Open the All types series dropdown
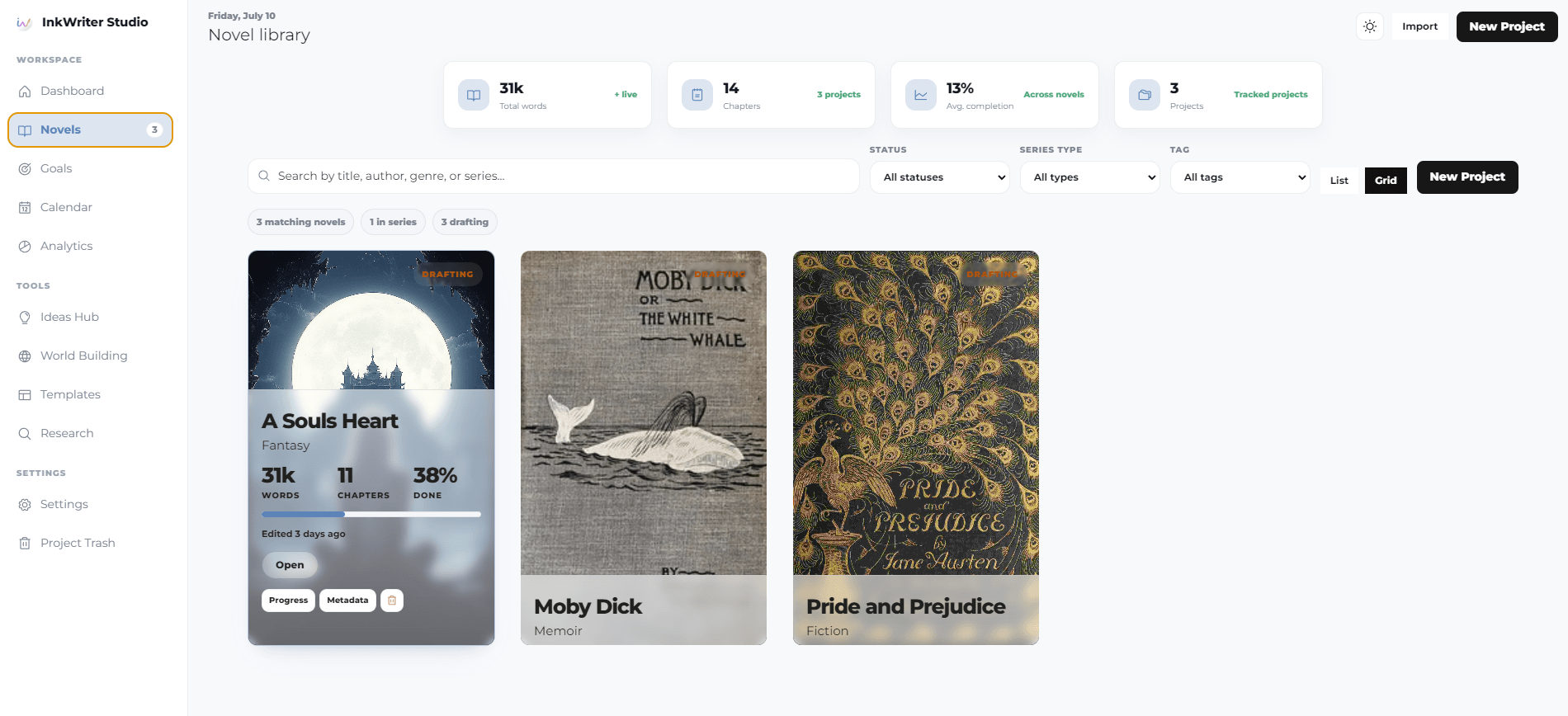 click(x=1090, y=177)
